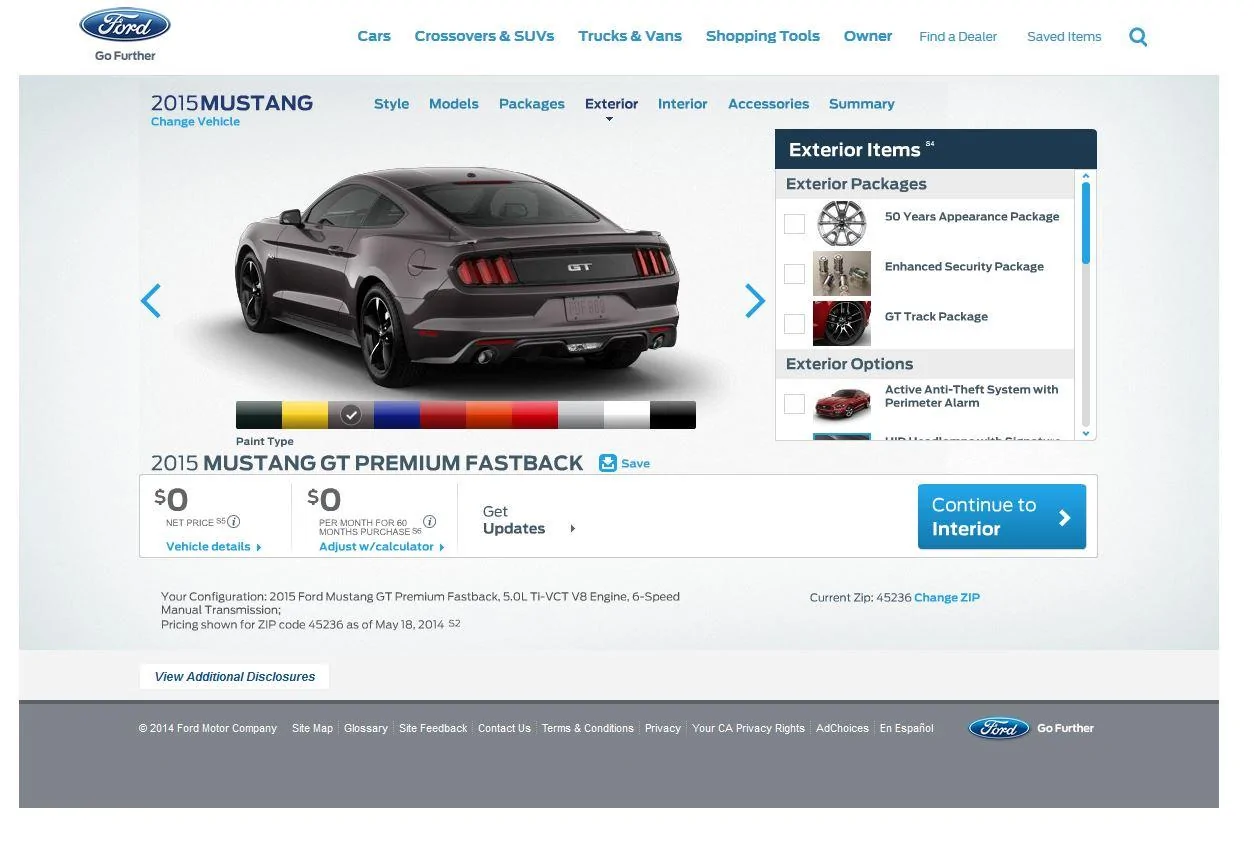Select the deep blue paint swatch

click(x=397, y=415)
